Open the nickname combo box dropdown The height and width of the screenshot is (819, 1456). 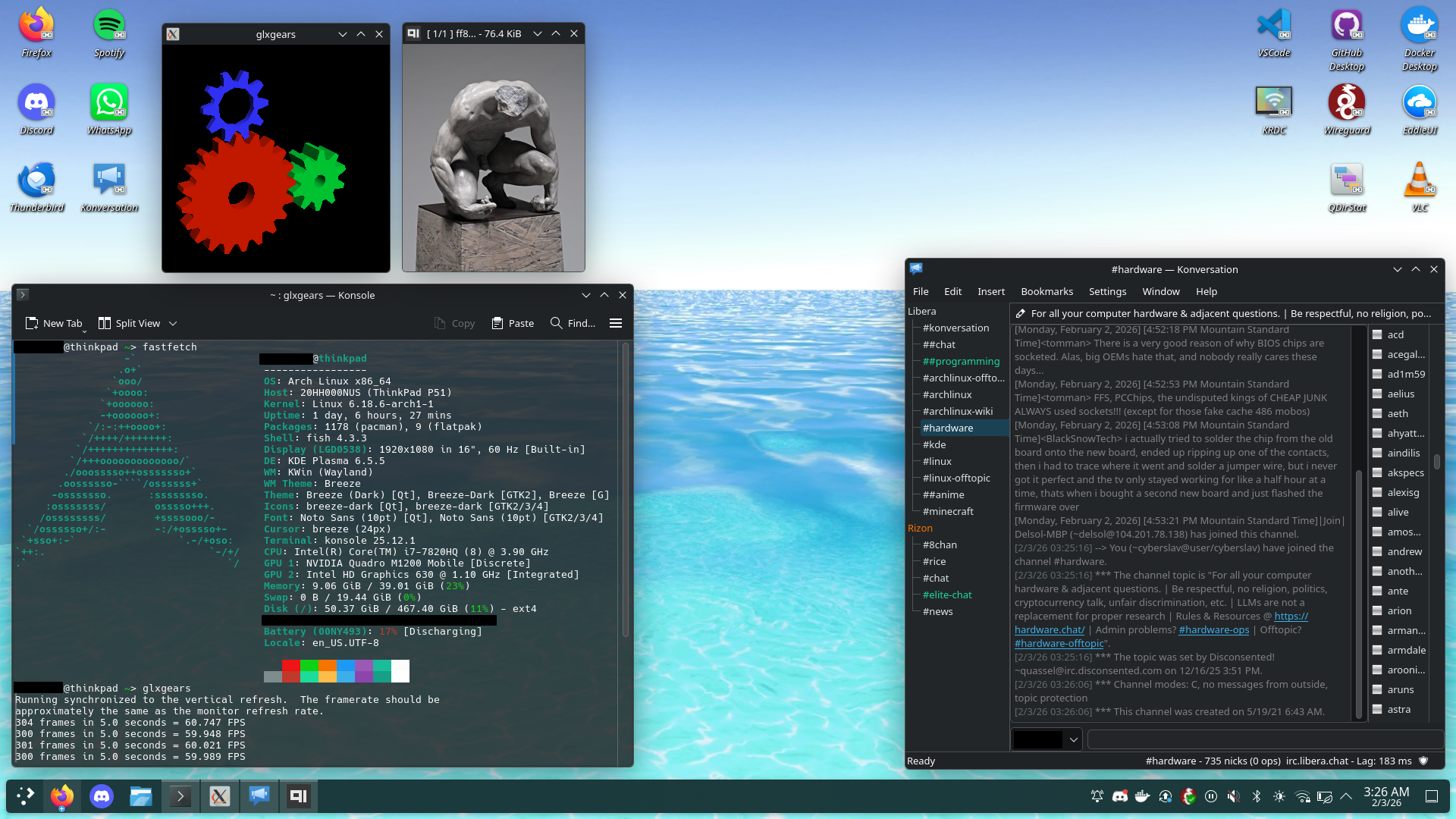[x=1073, y=739]
